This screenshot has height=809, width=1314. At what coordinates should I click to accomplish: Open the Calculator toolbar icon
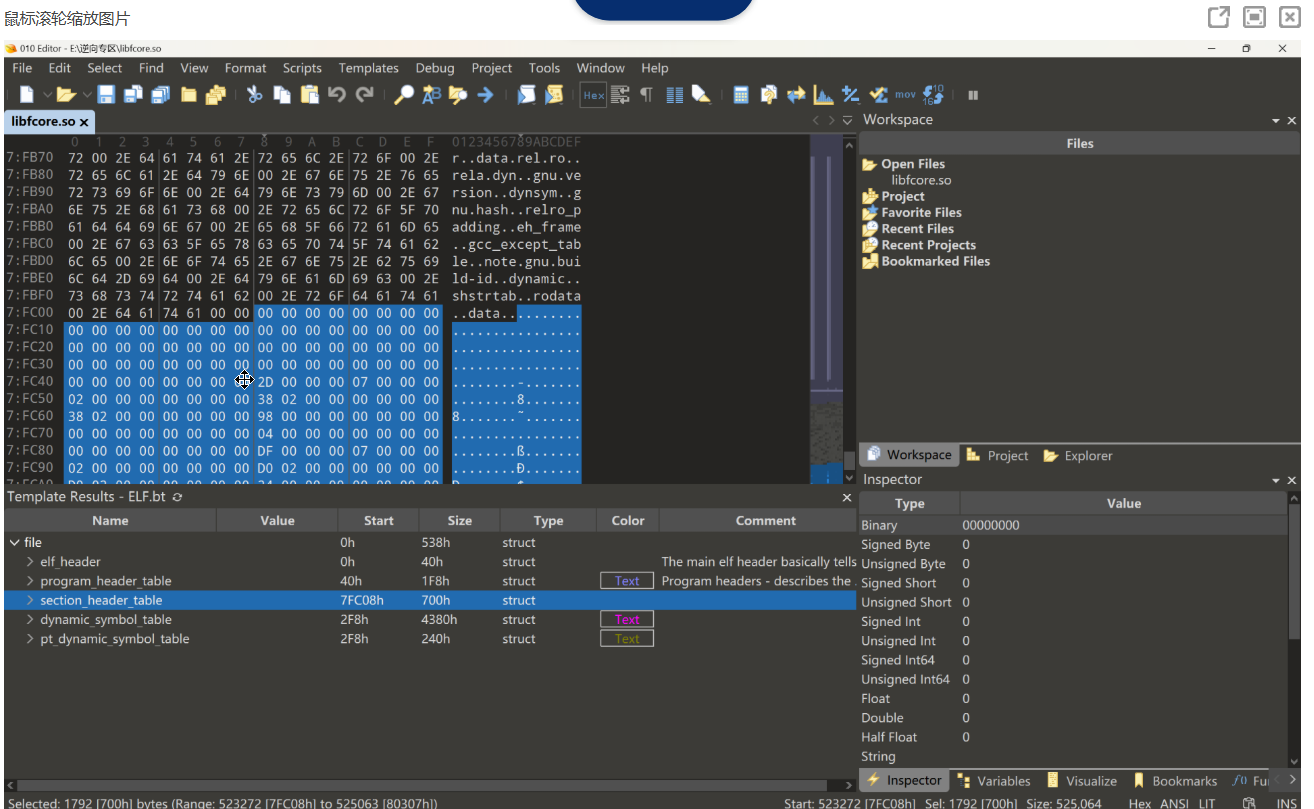click(x=741, y=95)
